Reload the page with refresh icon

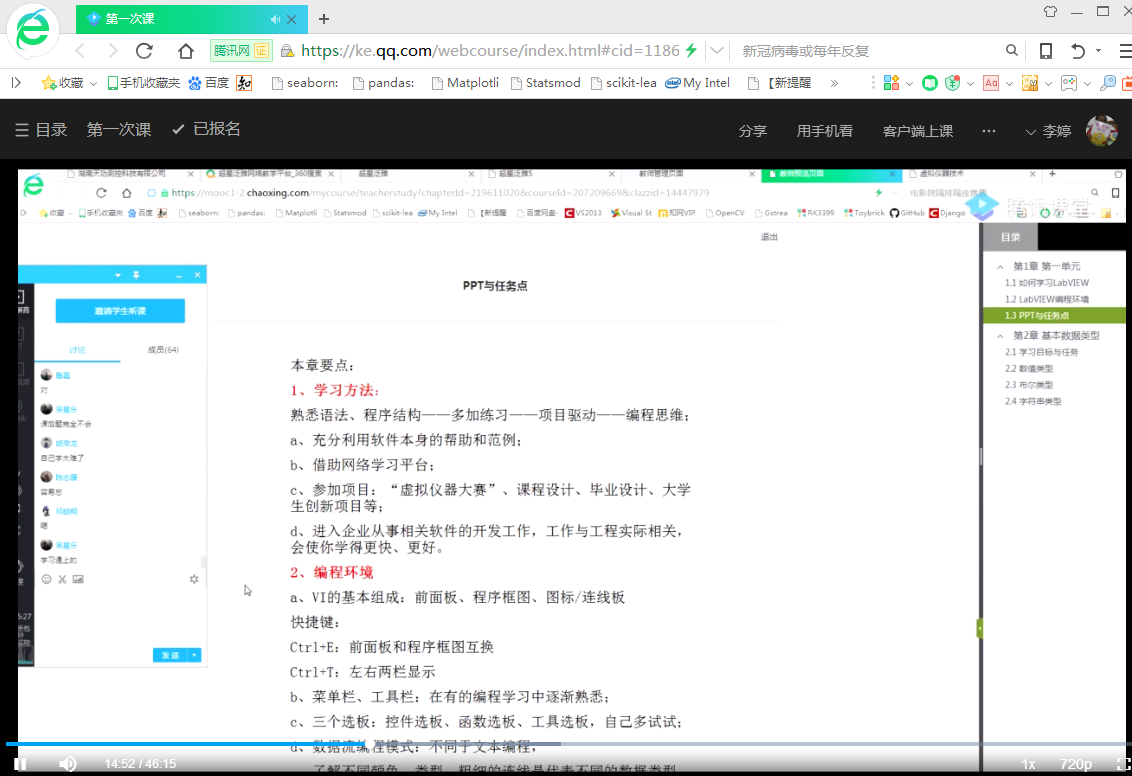click(x=144, y=51)
